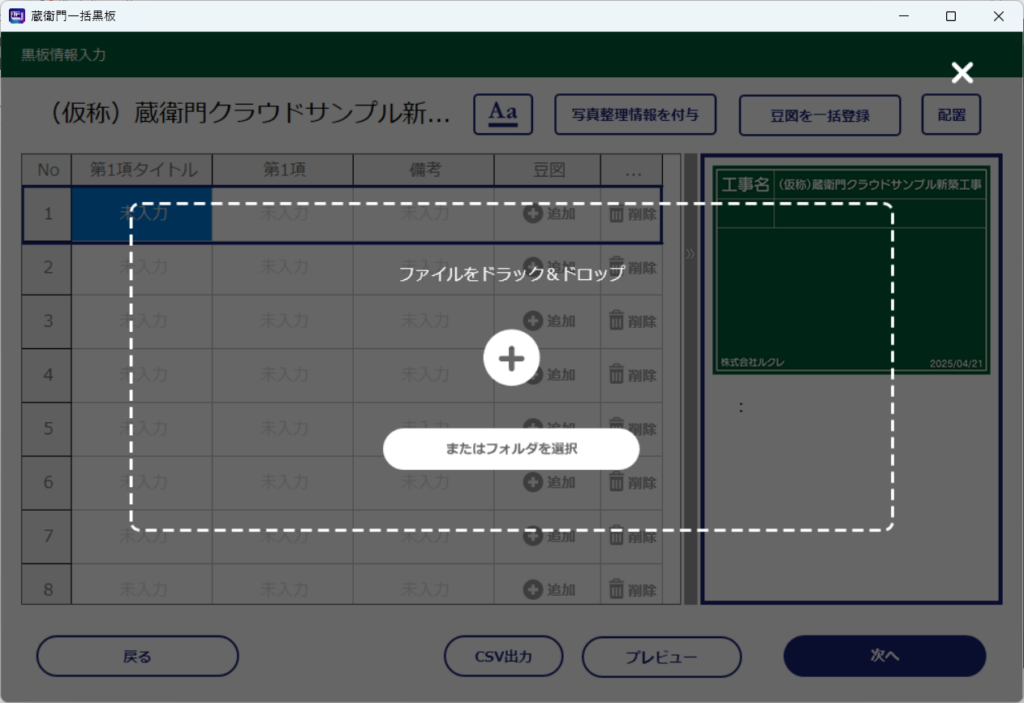Image resolution: width=1024 pixels, height=703 pixels.
Task: Go back with the 戻る button
Action: click(x=137, y=656)
